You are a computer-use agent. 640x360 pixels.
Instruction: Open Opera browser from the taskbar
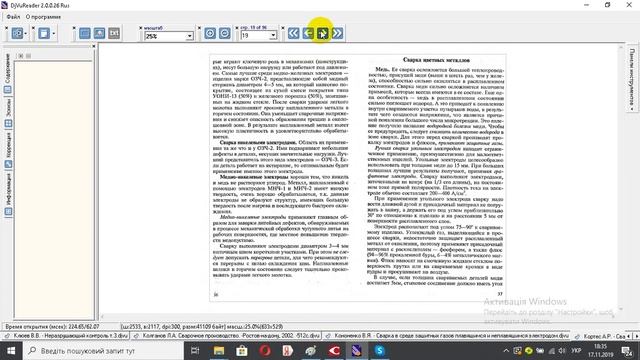click(x=265, y=351)
